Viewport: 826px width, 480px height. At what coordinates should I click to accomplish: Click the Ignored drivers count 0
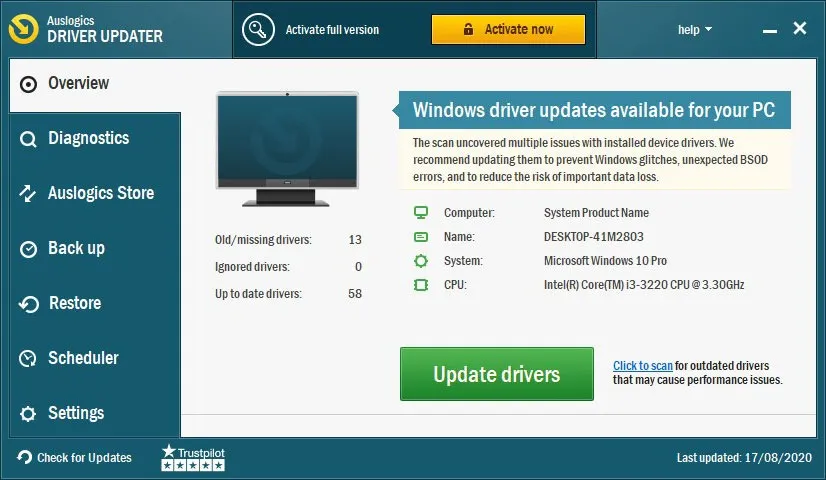(358, 267)
